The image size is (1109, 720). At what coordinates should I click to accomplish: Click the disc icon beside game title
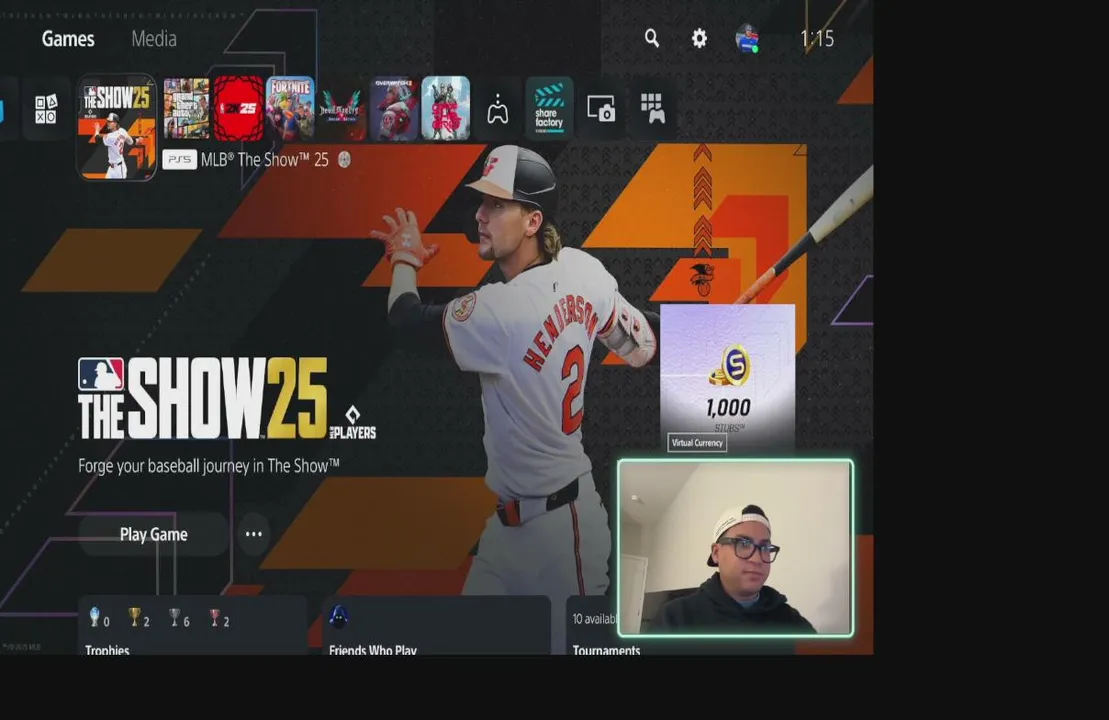tap(344, 160)
